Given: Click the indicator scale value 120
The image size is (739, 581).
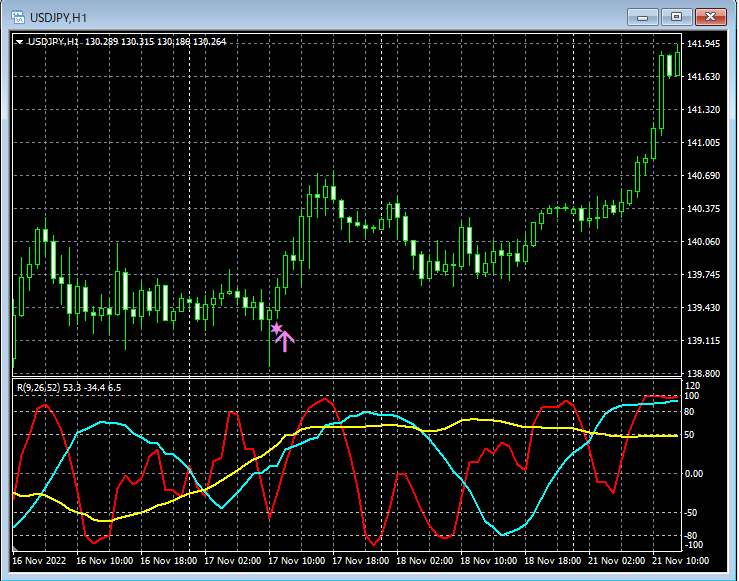Looking at the screenshot, I should (692, 386).
